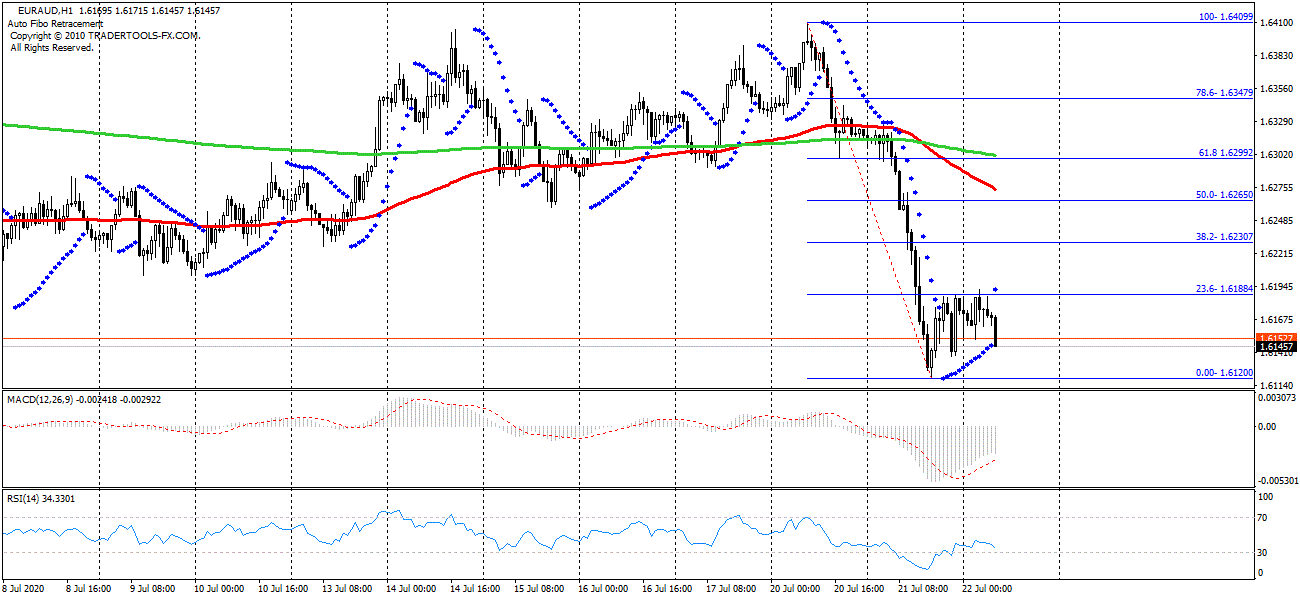Click the MACD 0.00 scale value
The width and height of the screenshot is (1300, 600).
[x=1268, y=426]
